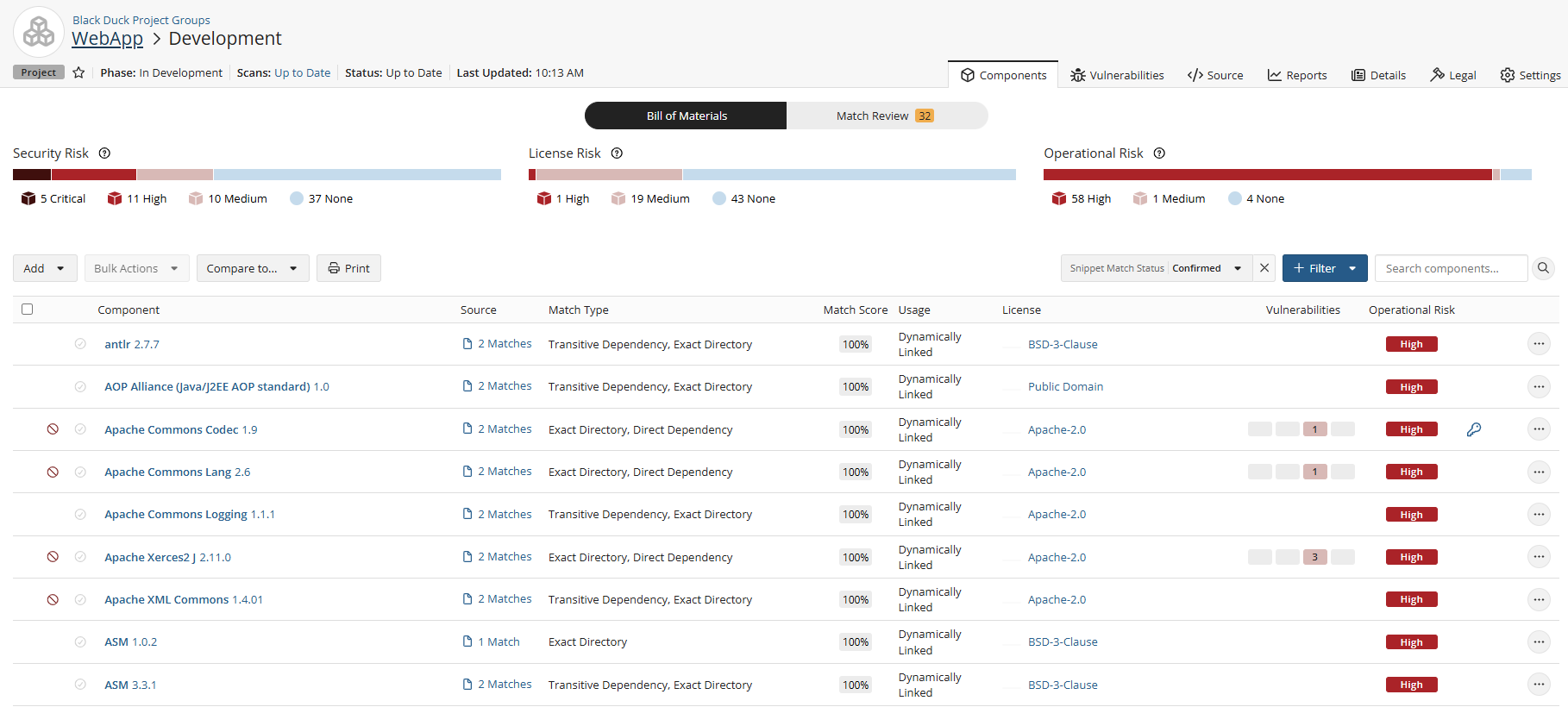
Task: Open the Details tab
Action: 1378,75
